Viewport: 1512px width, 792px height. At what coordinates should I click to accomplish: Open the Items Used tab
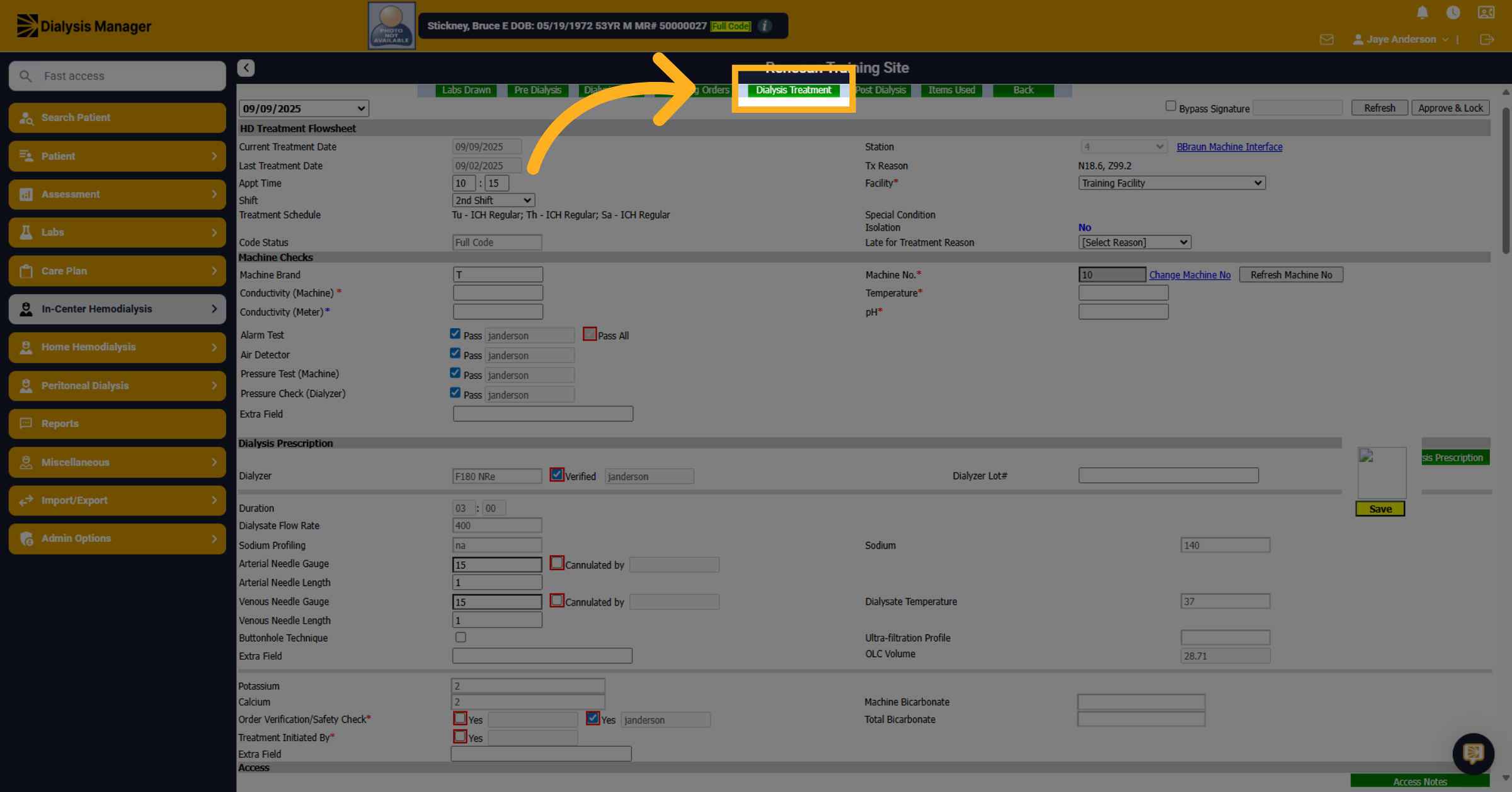tap(951, 90)
